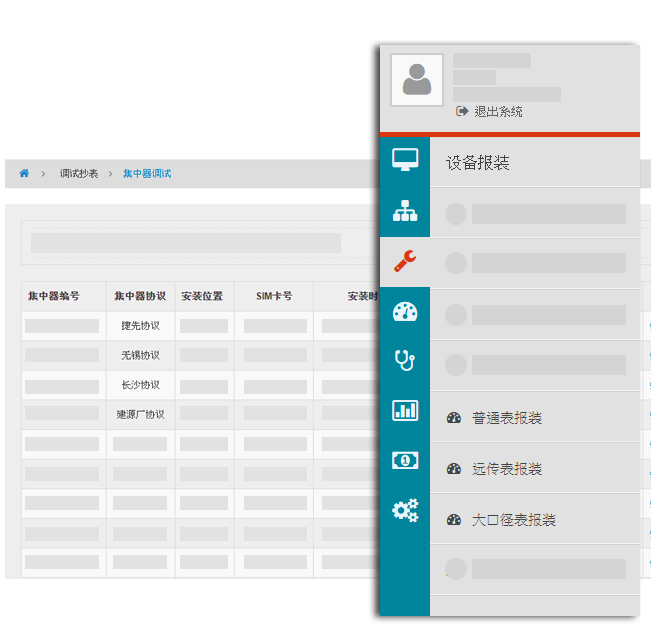Select 普通表报装 menu item
Image resolution: width=651 pixels, height=627 pixels.
click(506, 418)
